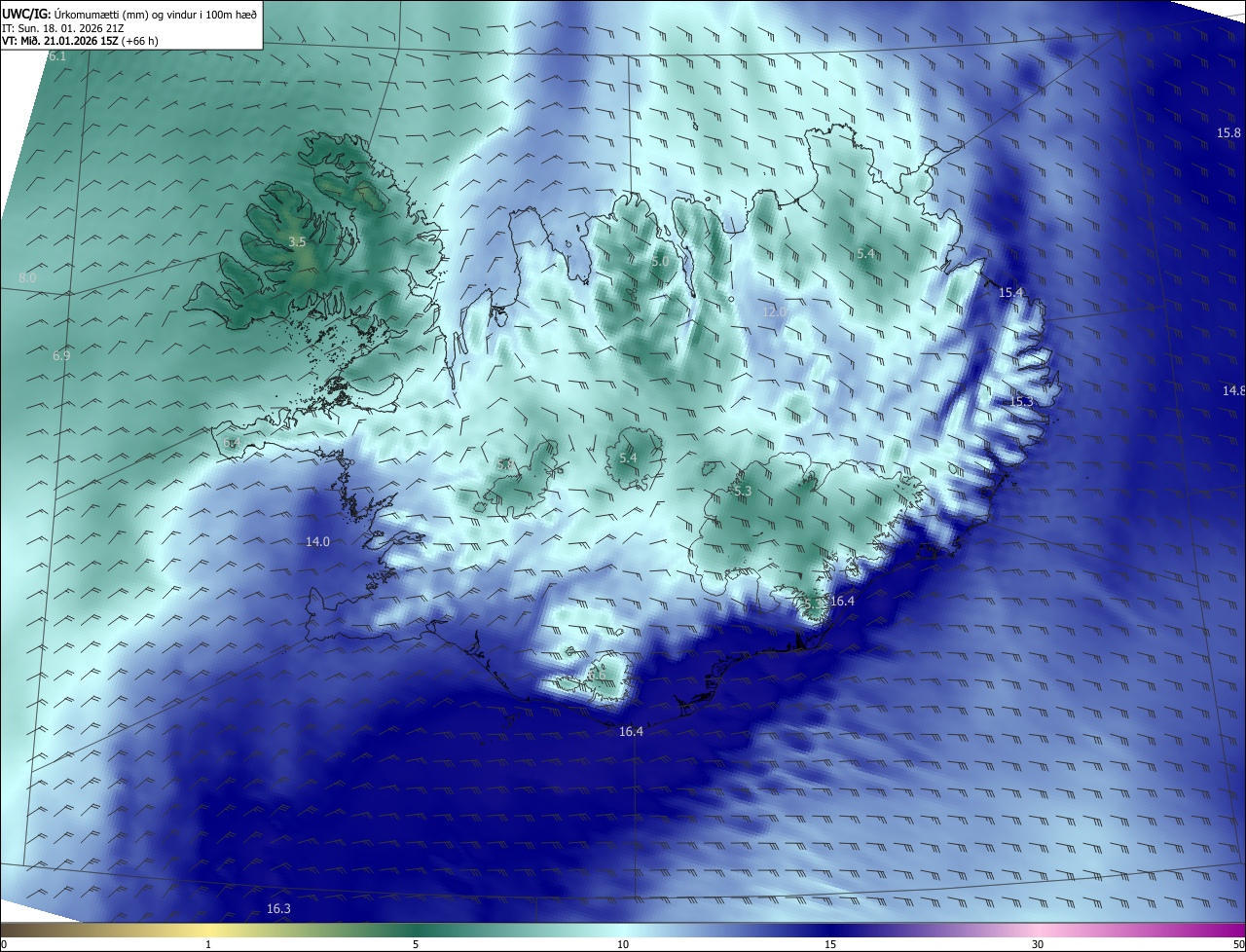The width and height of the screenshot is (1246, 952).
Task: Click the 6.9 map value label
Action: (x=61, y=356)
